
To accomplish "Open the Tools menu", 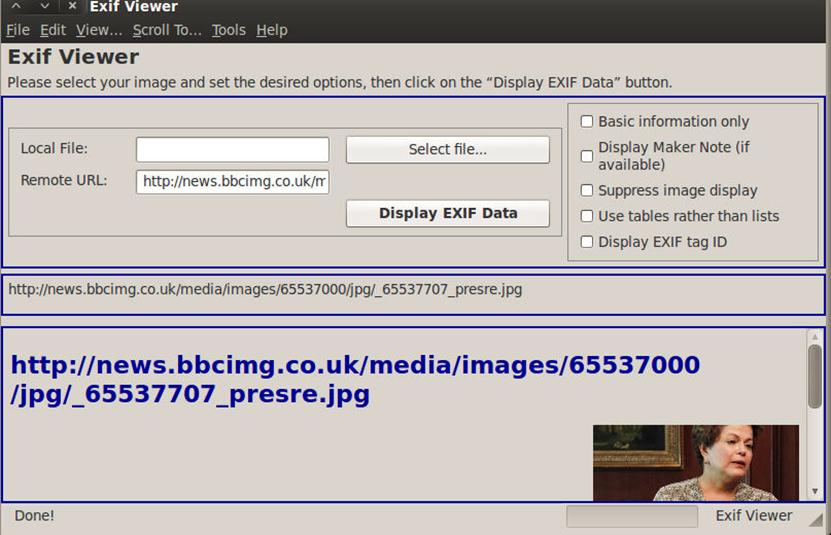I will pyautogui.click(x=229, y=30).
